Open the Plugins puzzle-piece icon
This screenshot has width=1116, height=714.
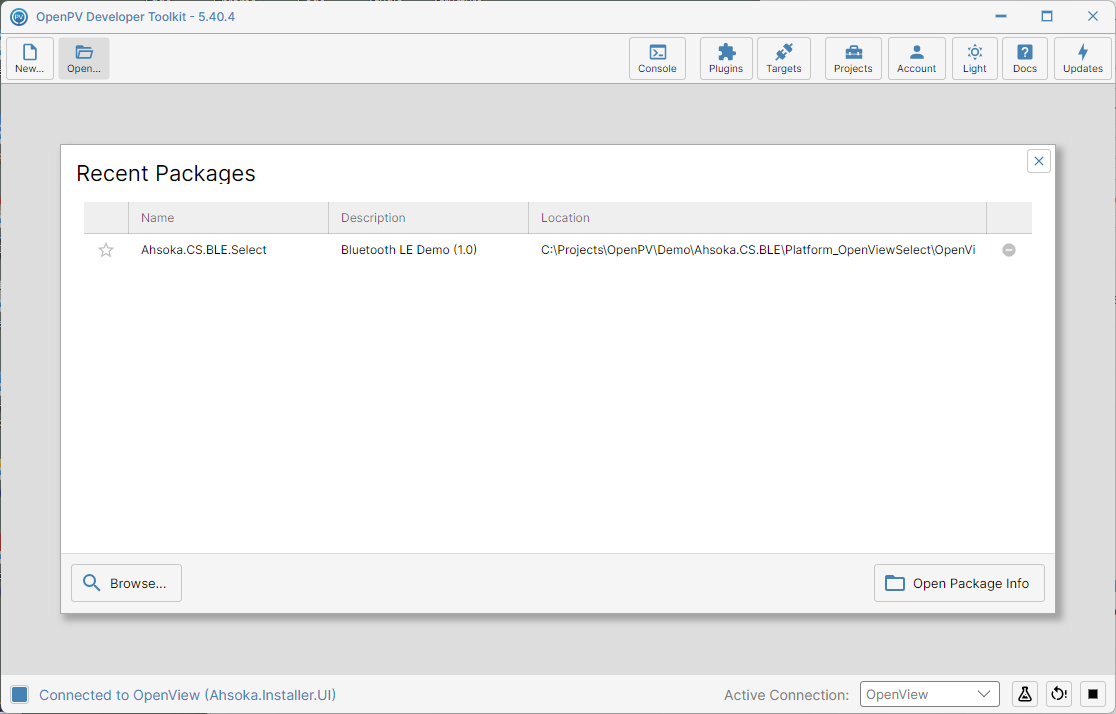726,58
